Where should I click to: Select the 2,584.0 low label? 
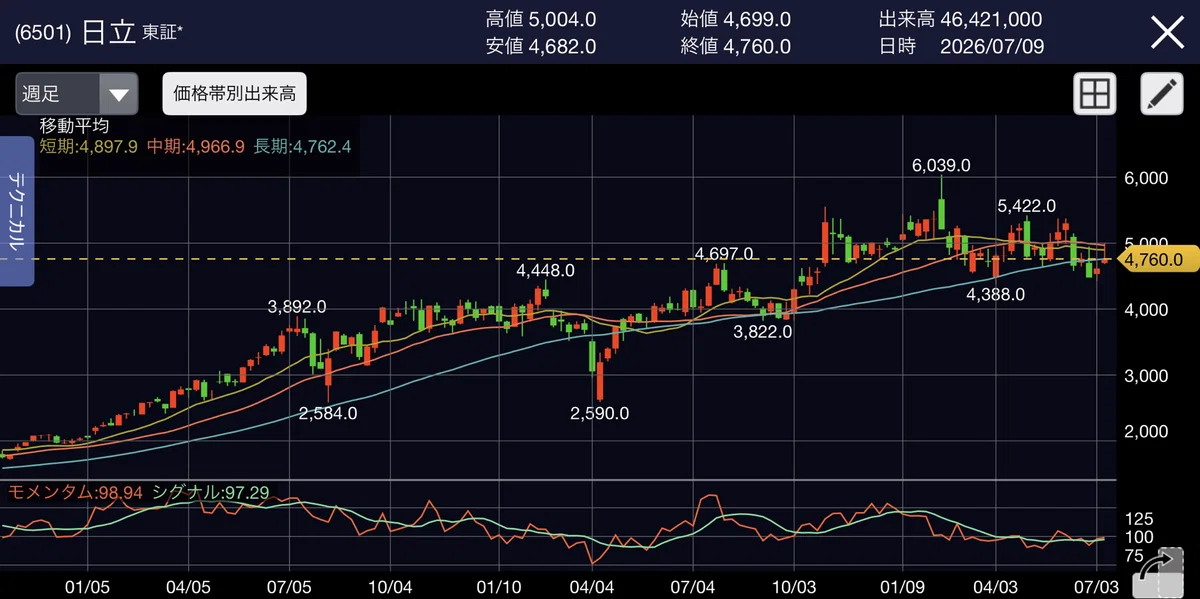tap(328, 412)
